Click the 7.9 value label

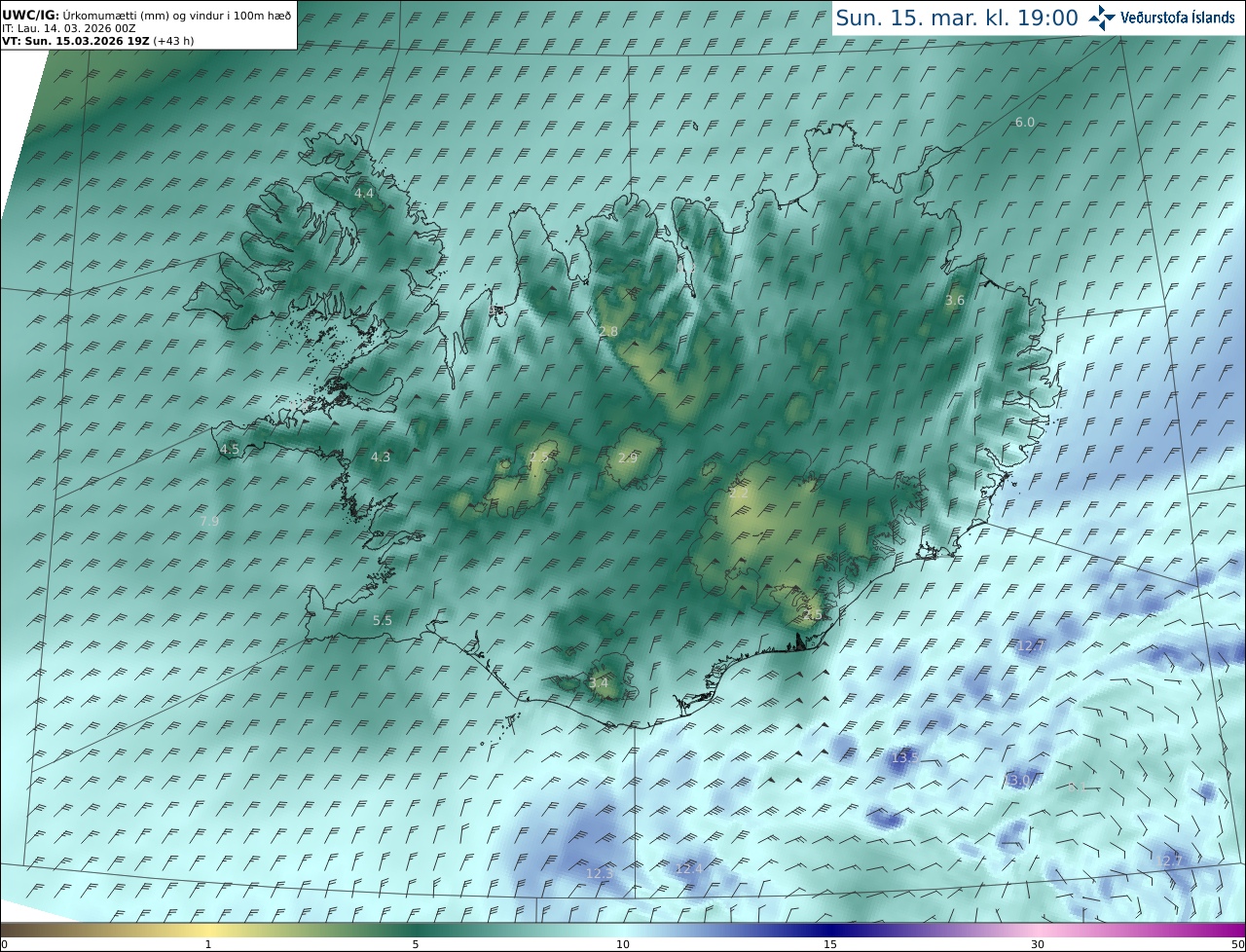pos(209,522)
